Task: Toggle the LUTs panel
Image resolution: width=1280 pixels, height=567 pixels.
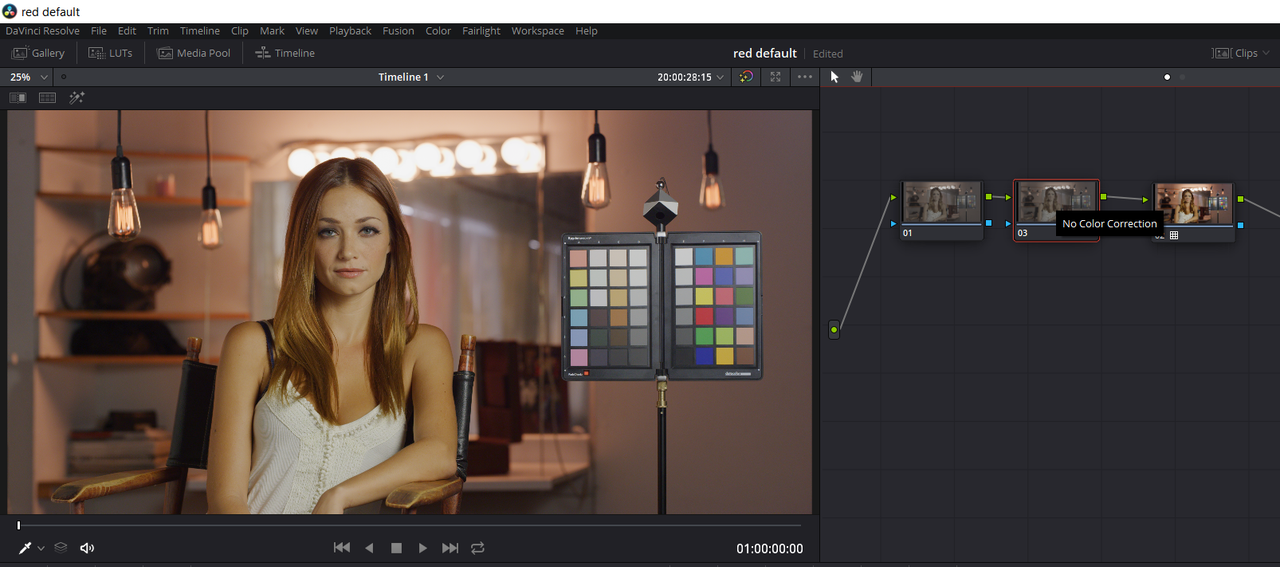Action: 110,53
